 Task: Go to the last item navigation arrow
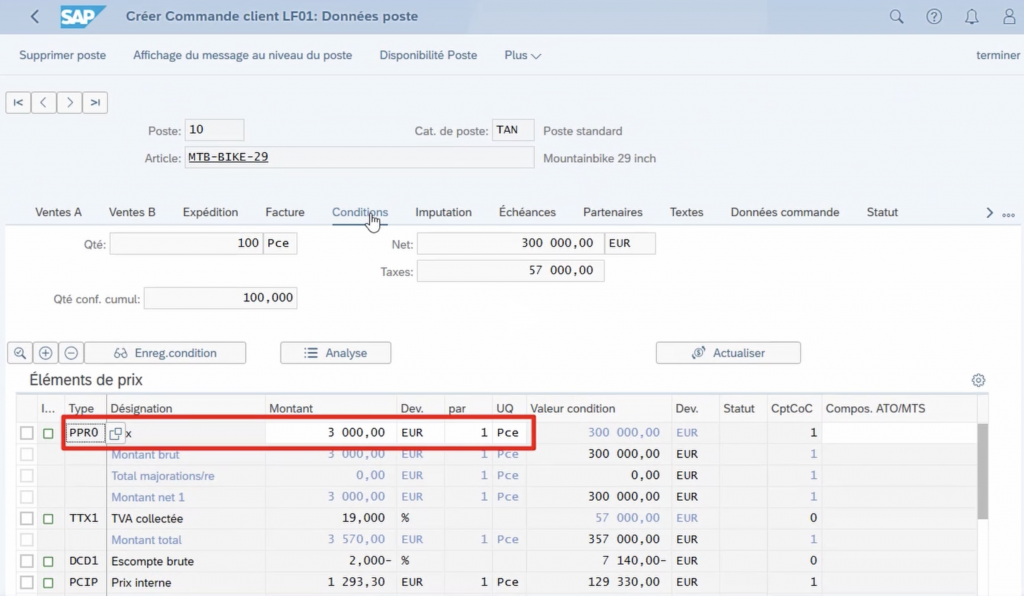coord(95,102)
